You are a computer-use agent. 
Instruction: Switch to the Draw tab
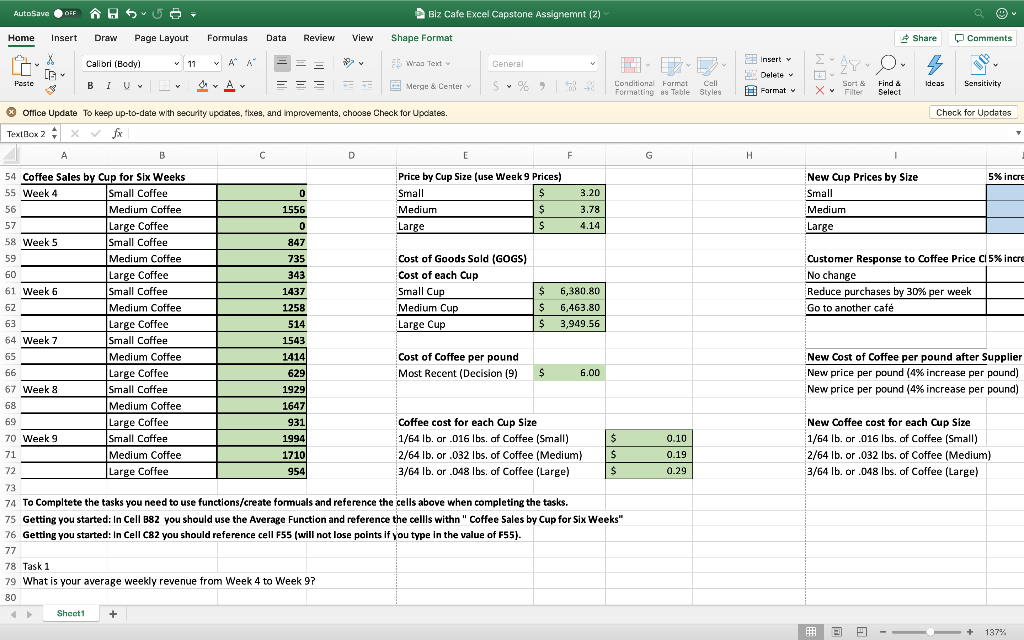coord(105,38)
